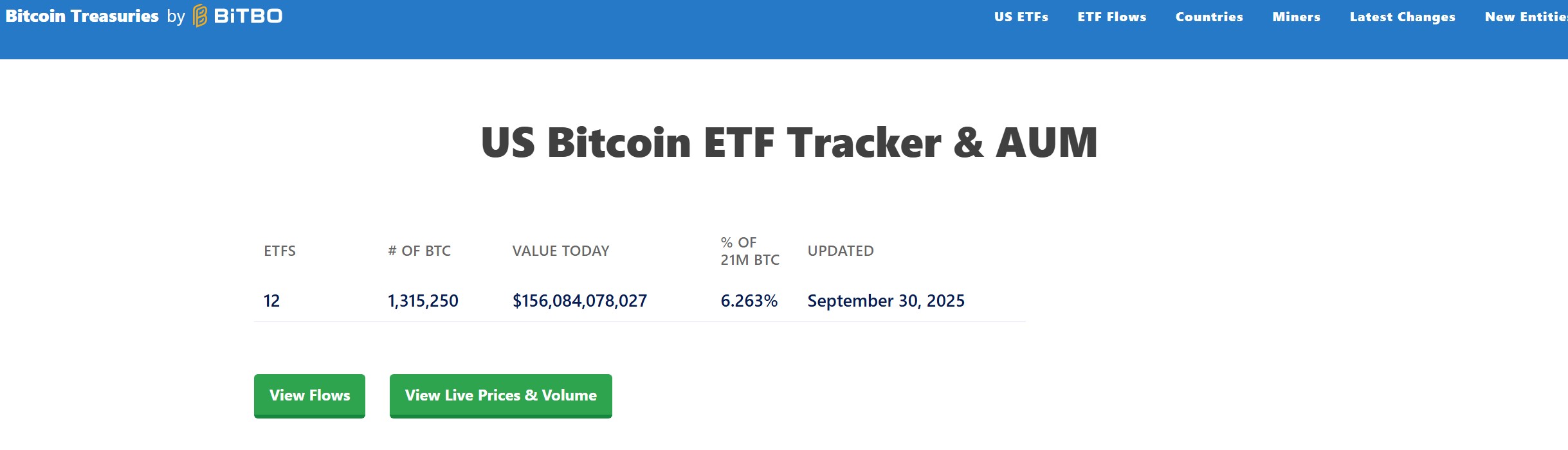Screen dimensions: 1568x450
Task: Open the ETF Flows page
Action: 1112,17
